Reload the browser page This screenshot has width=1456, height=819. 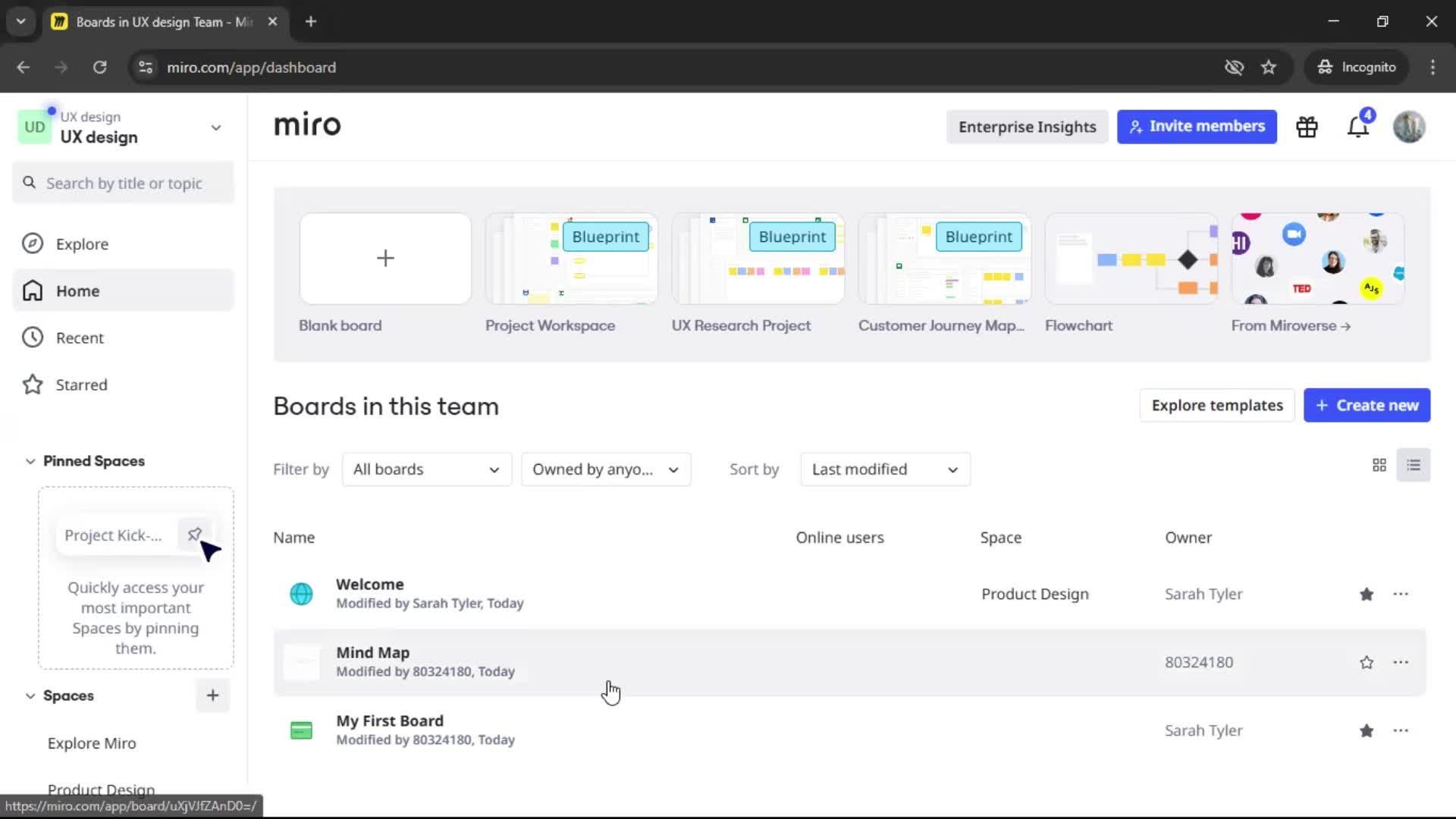[99, 67]
